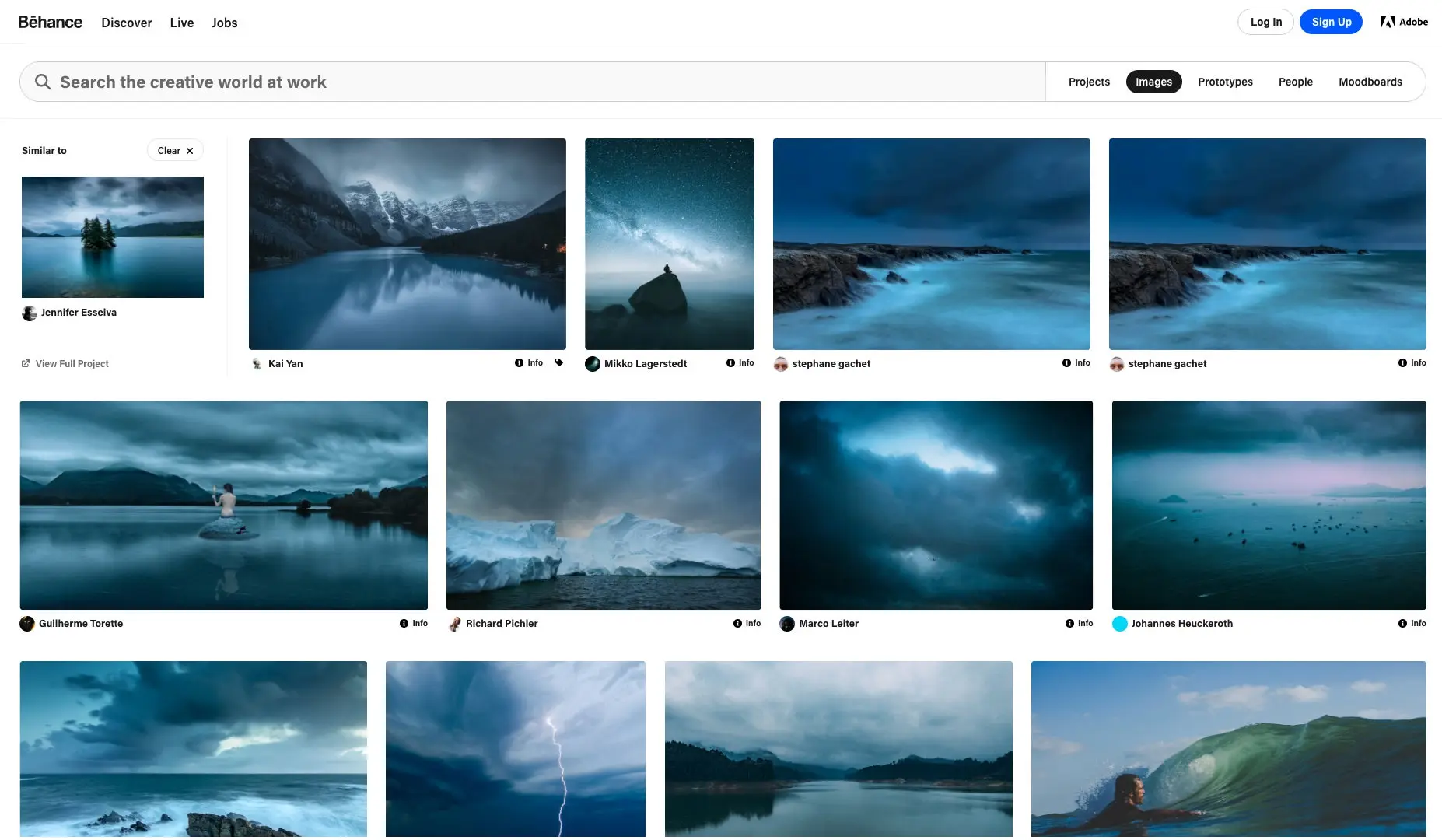Screen dimensions: 1442x840
Task: Click the Adobe icon in the header
Action: [x=1388, y=21]
